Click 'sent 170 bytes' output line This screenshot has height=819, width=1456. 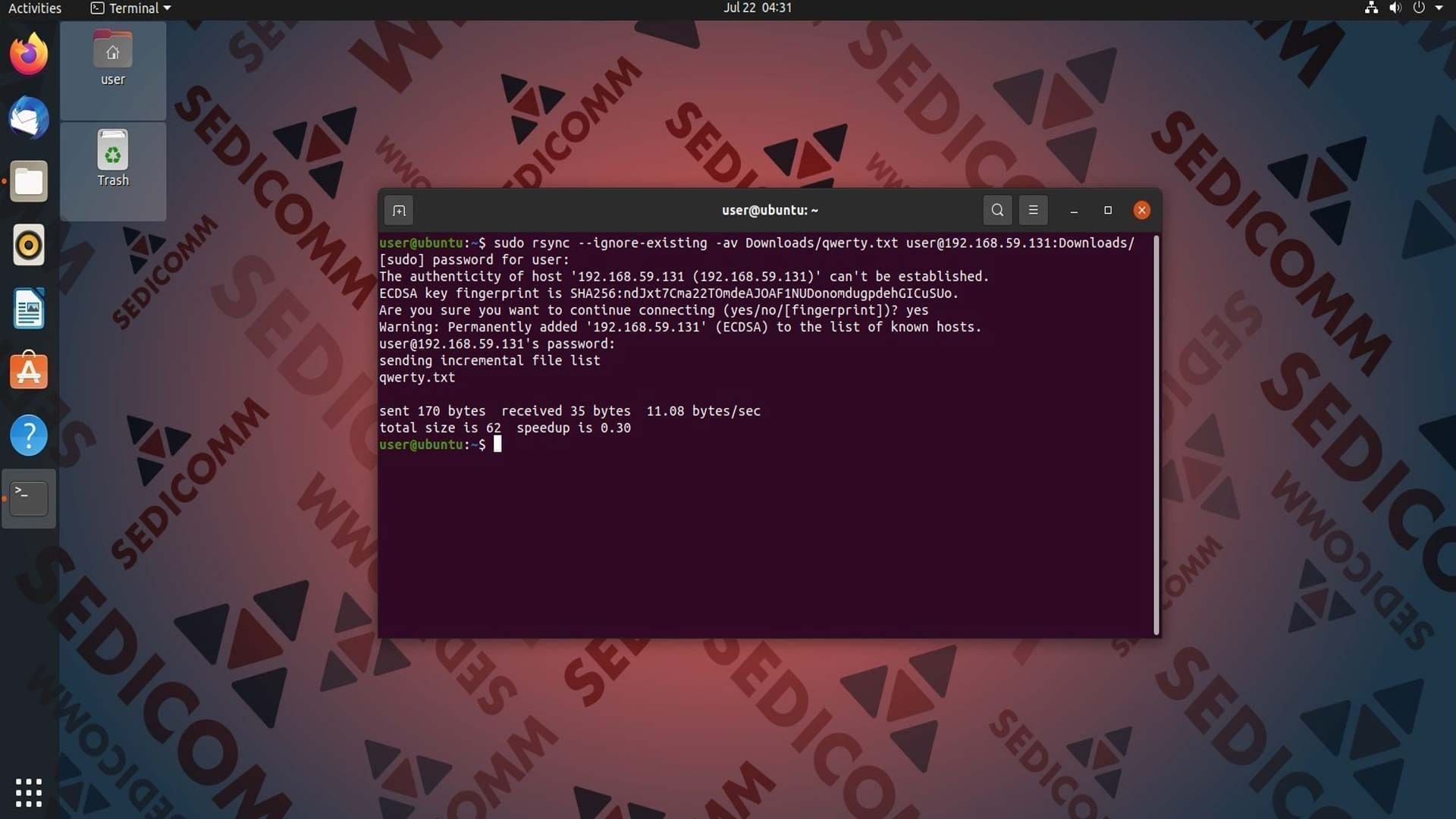coord(570,411)
